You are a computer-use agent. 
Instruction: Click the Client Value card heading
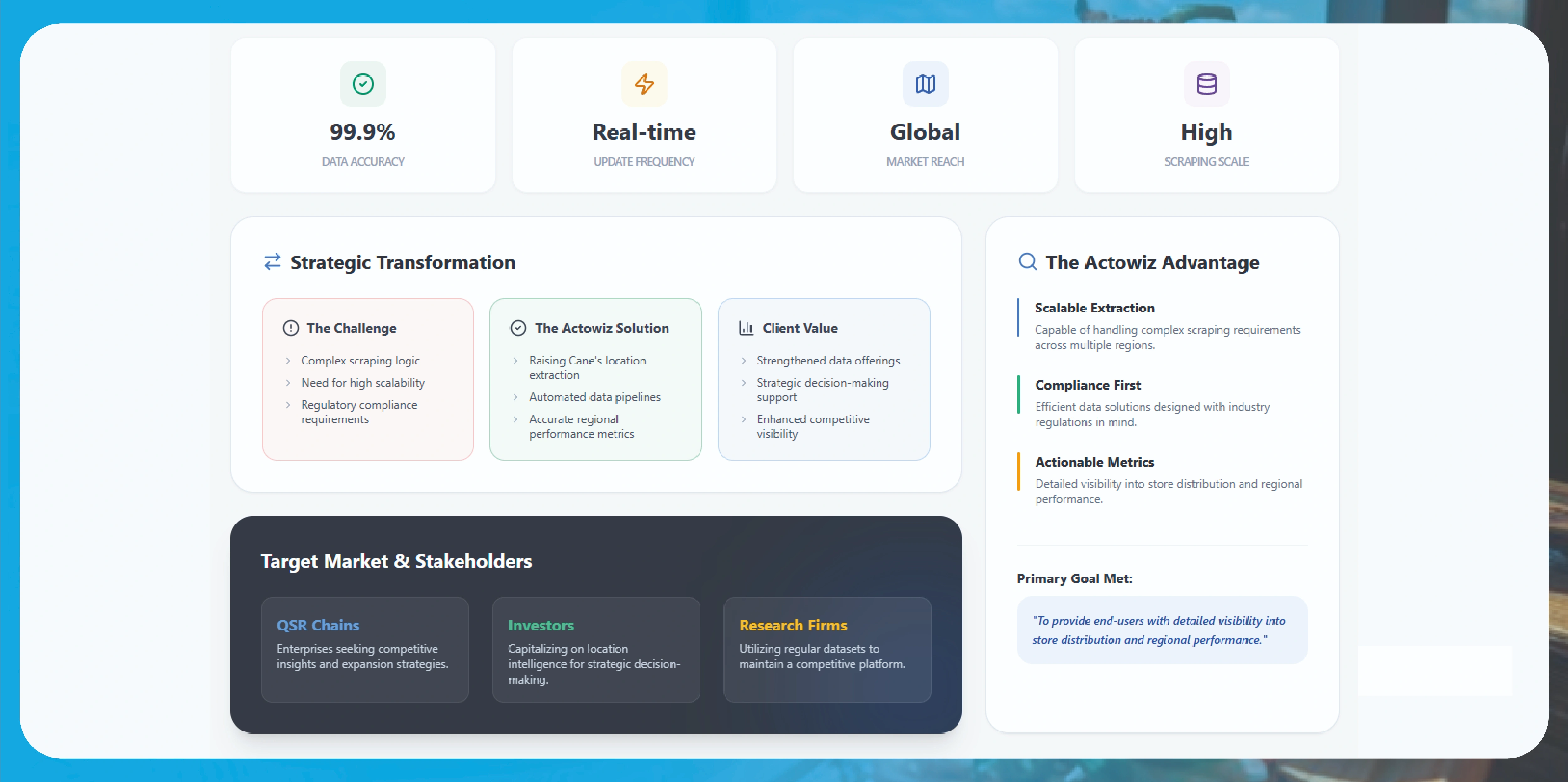pos(800,328)
